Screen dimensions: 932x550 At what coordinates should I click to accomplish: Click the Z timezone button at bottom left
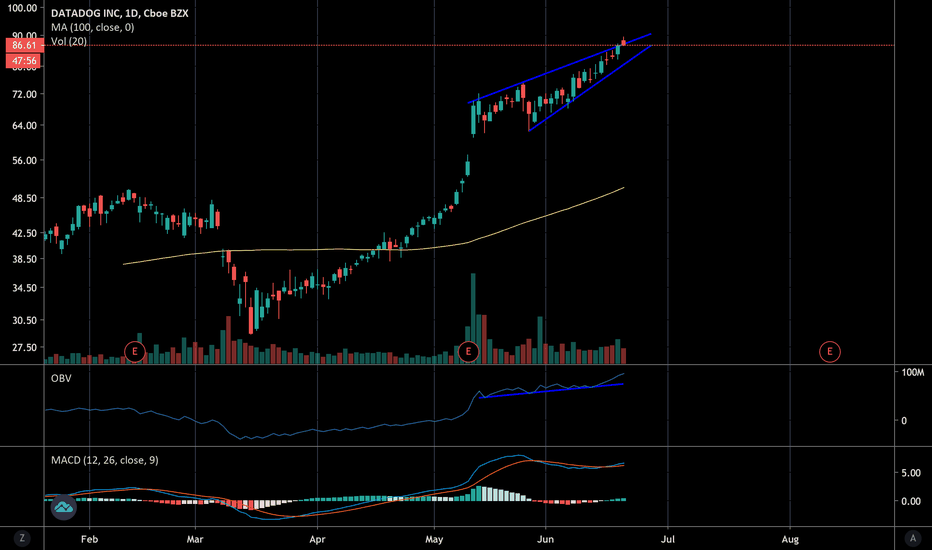point(22,538)
